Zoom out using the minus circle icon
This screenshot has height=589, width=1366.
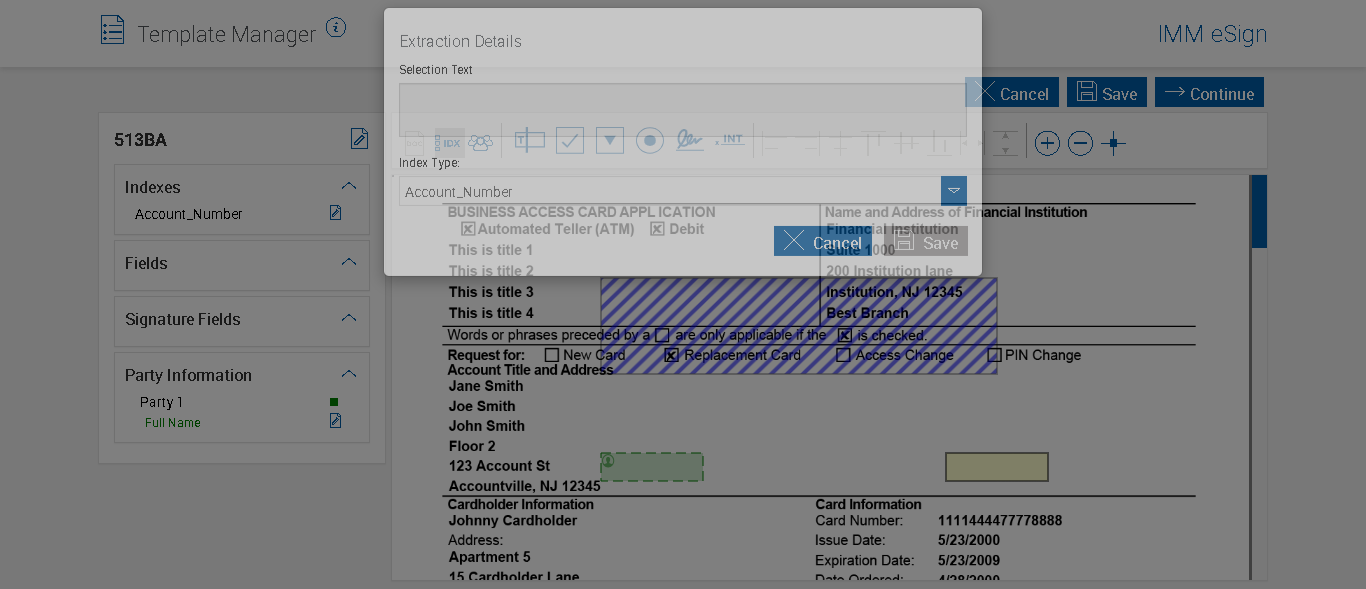click(1080, 144)
